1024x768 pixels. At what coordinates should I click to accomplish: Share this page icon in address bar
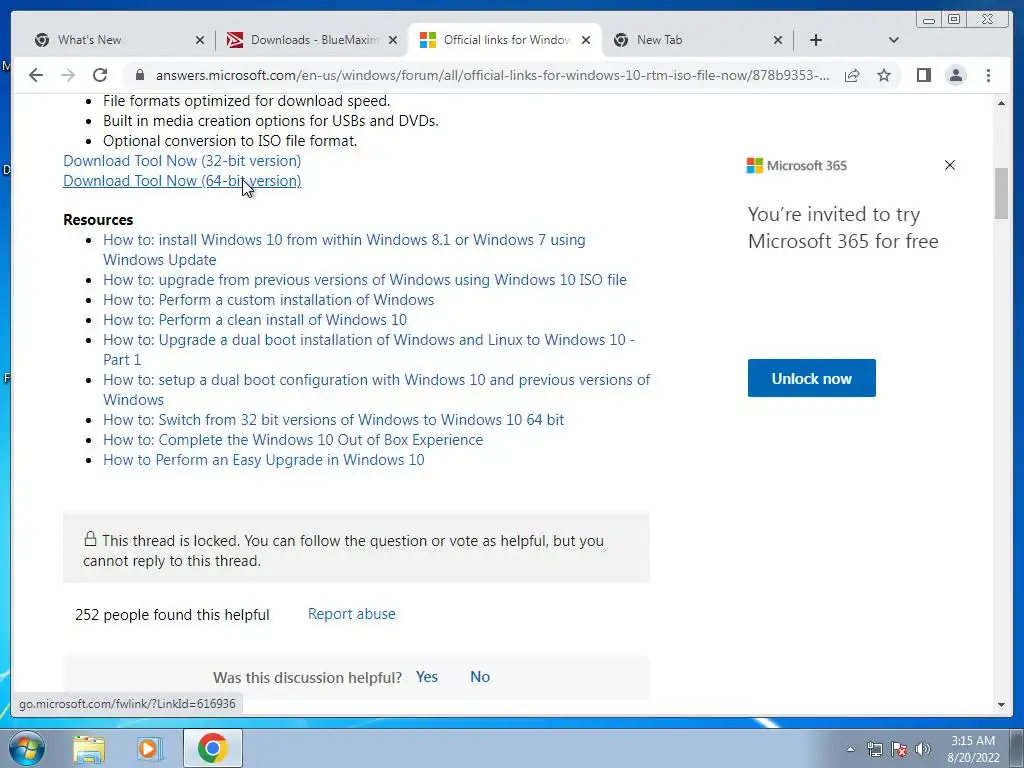coord(852,75)
